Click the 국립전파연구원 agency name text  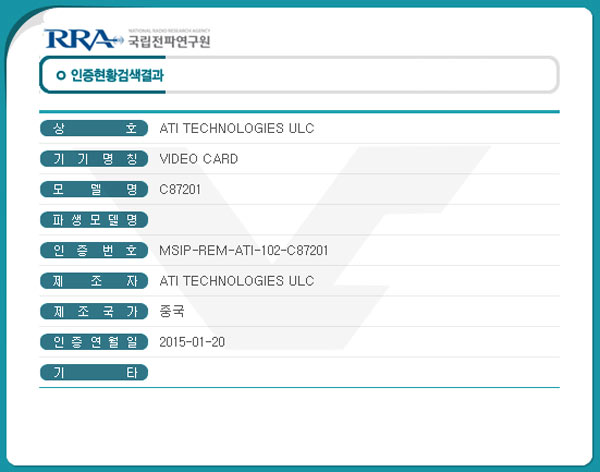pyautogui.click(x=169, y=41)
